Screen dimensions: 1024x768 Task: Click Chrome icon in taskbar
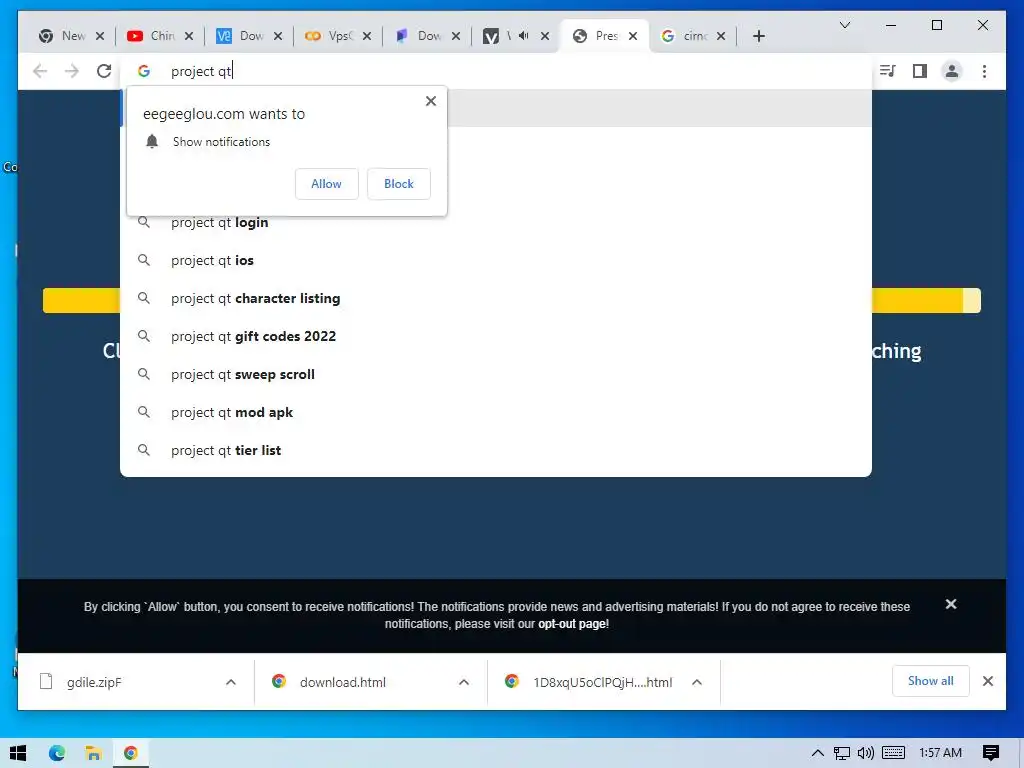point(131,753)
